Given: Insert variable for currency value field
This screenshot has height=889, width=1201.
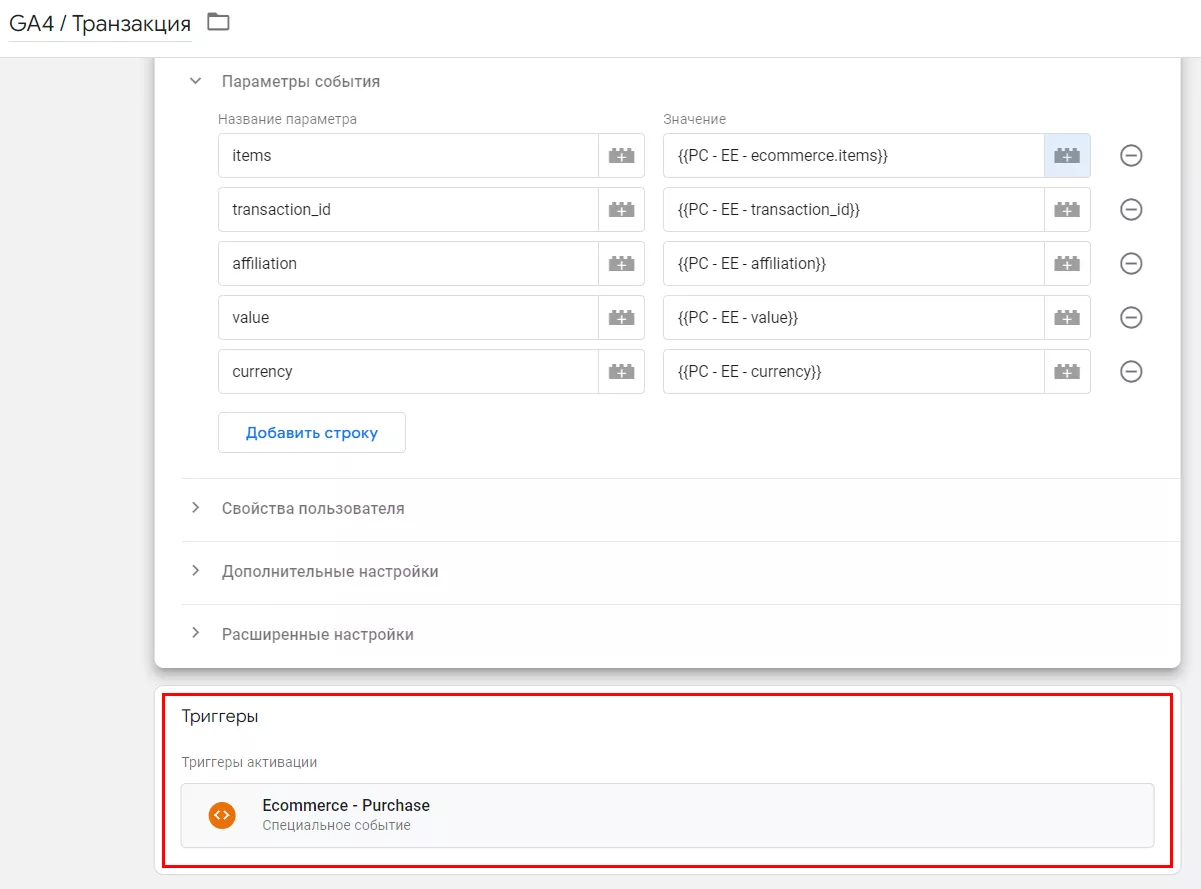Looking at the screenshot, I should point(1067,372).
